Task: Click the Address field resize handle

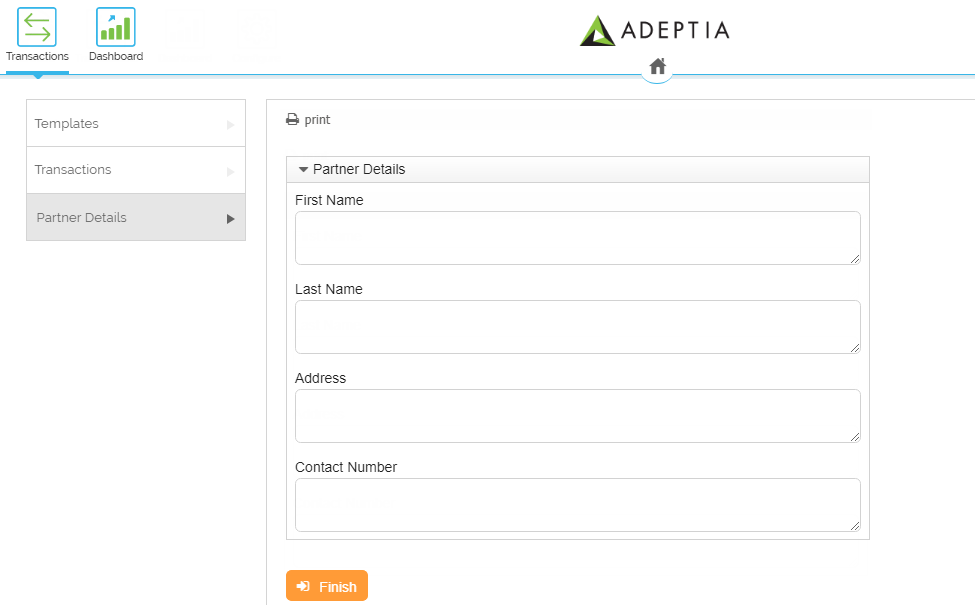Action: pyautogui.click(x=855, y=437)
